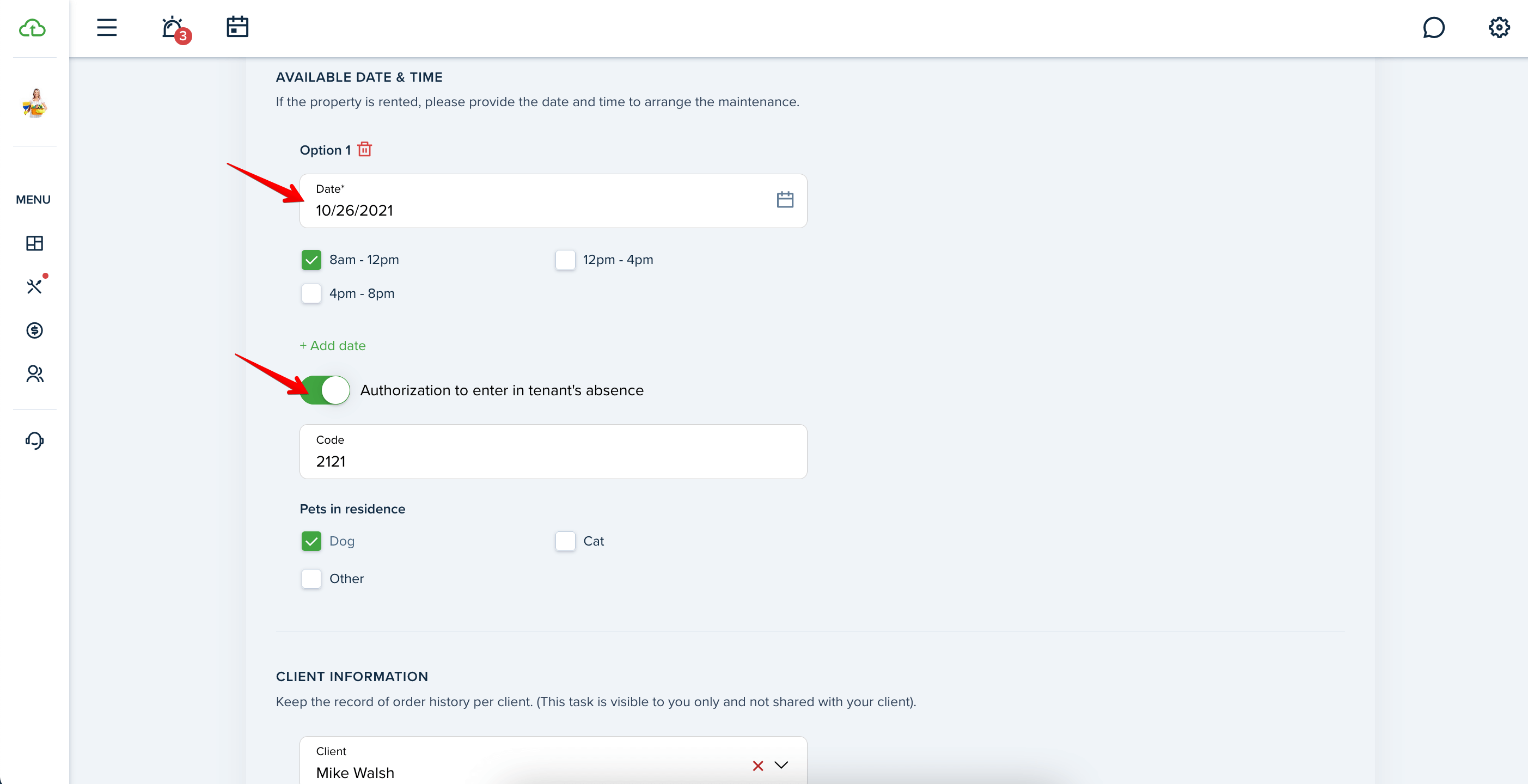Image resolution: width=1528 pixels, height=784 pixels.
Task: Open the dashboard grid sidebar icon
Action: point(34,243)
